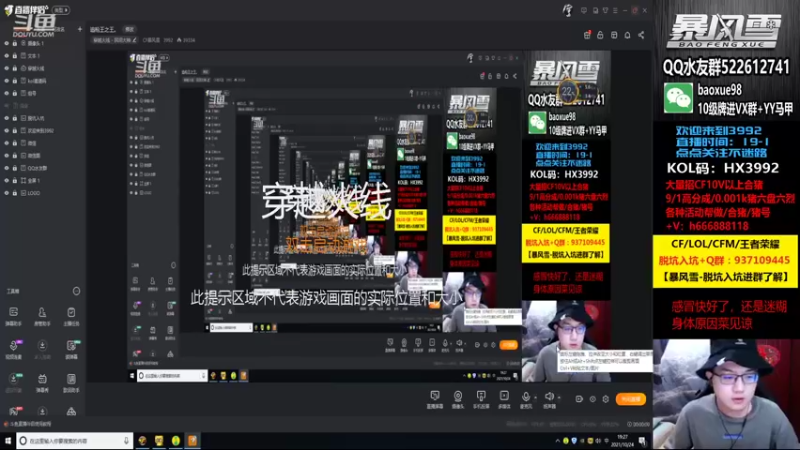Select the 全屏1 source row
The height and width of the screenshot is (450, 800).
click(x=43, y=181)
